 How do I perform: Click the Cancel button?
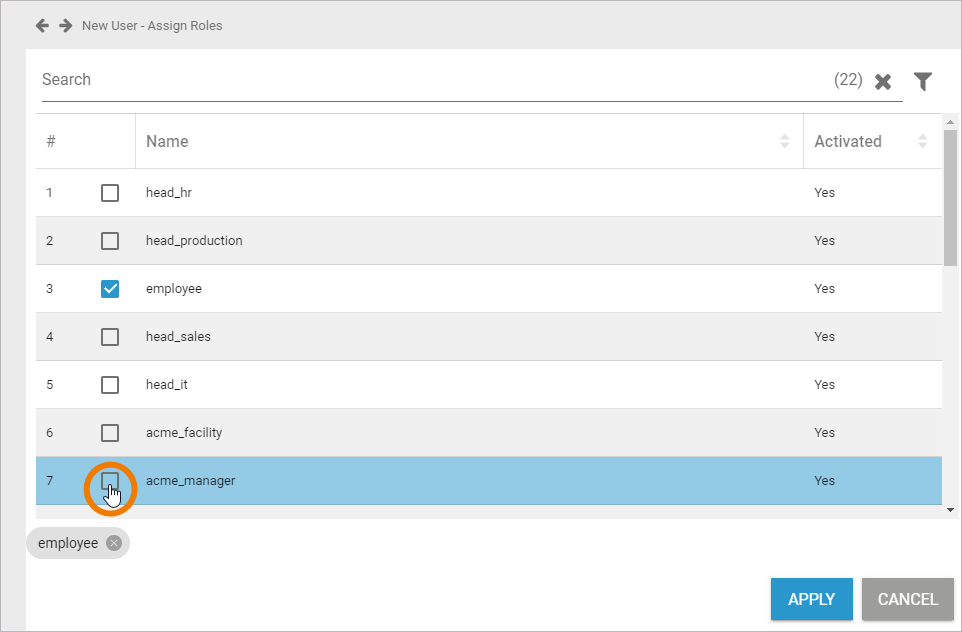click(x=907, y=599)
